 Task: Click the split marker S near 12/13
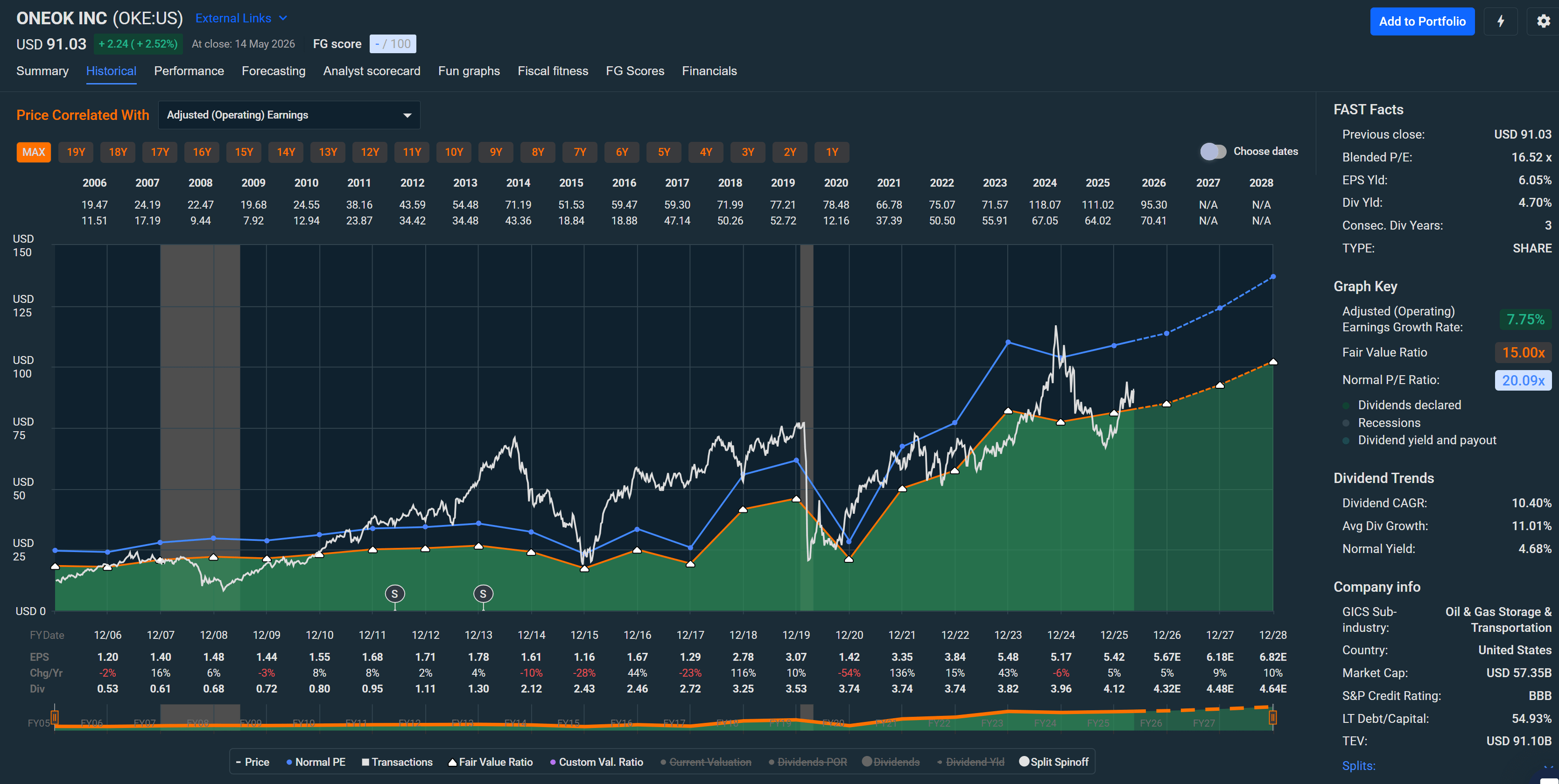point(483,594)
